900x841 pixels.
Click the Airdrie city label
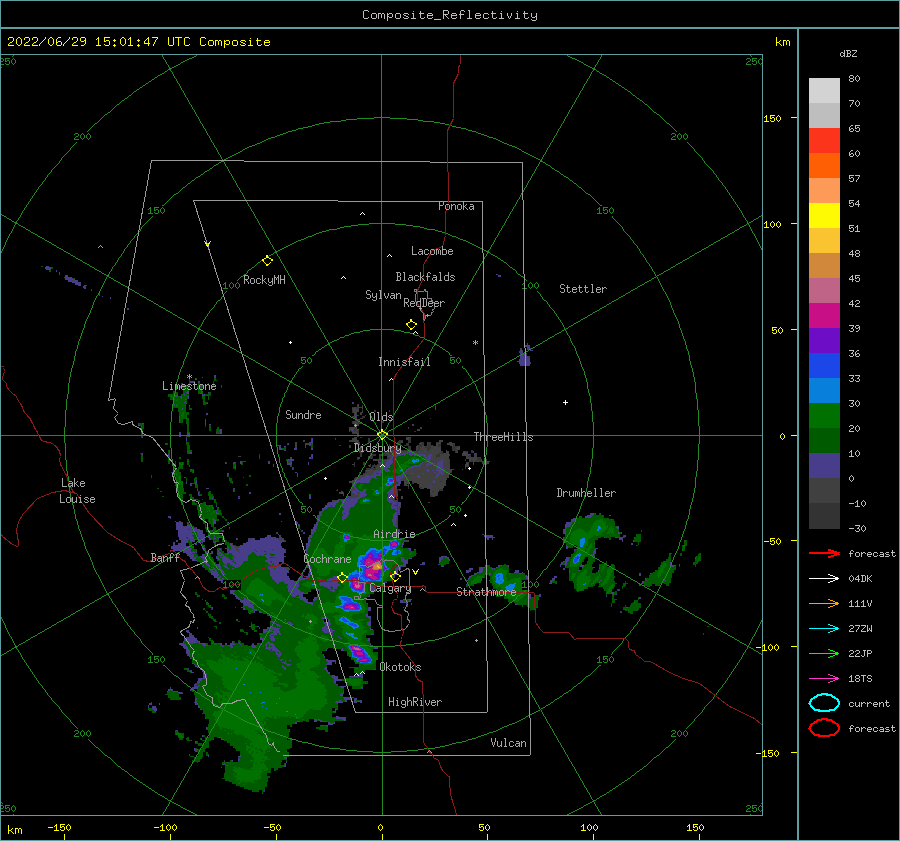tap(394, 534)
